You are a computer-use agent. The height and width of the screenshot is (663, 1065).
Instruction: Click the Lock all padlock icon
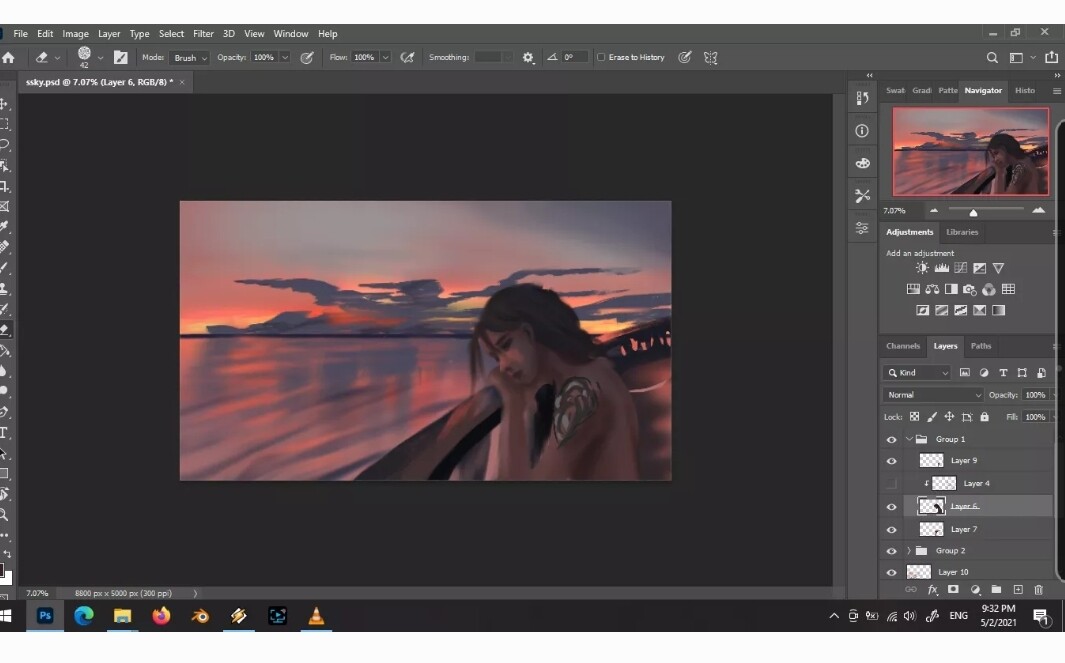pyautogui.click(x=984, y=417)
